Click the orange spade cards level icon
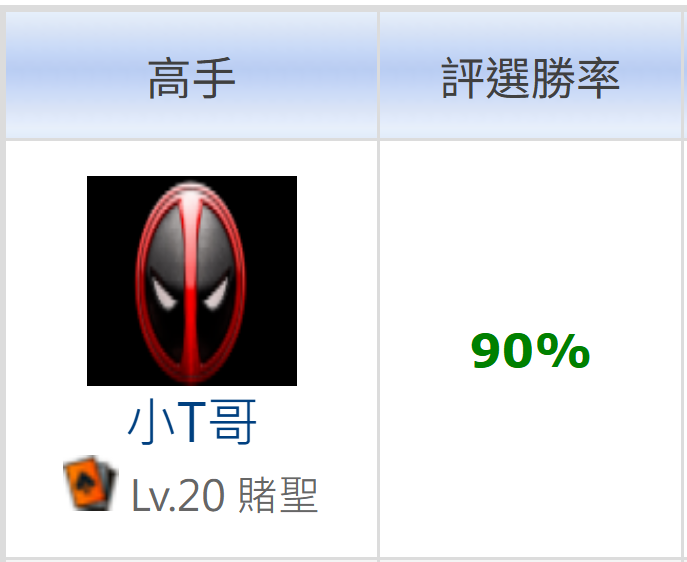This screenshot has width=687, height=562. pos(91,483)
